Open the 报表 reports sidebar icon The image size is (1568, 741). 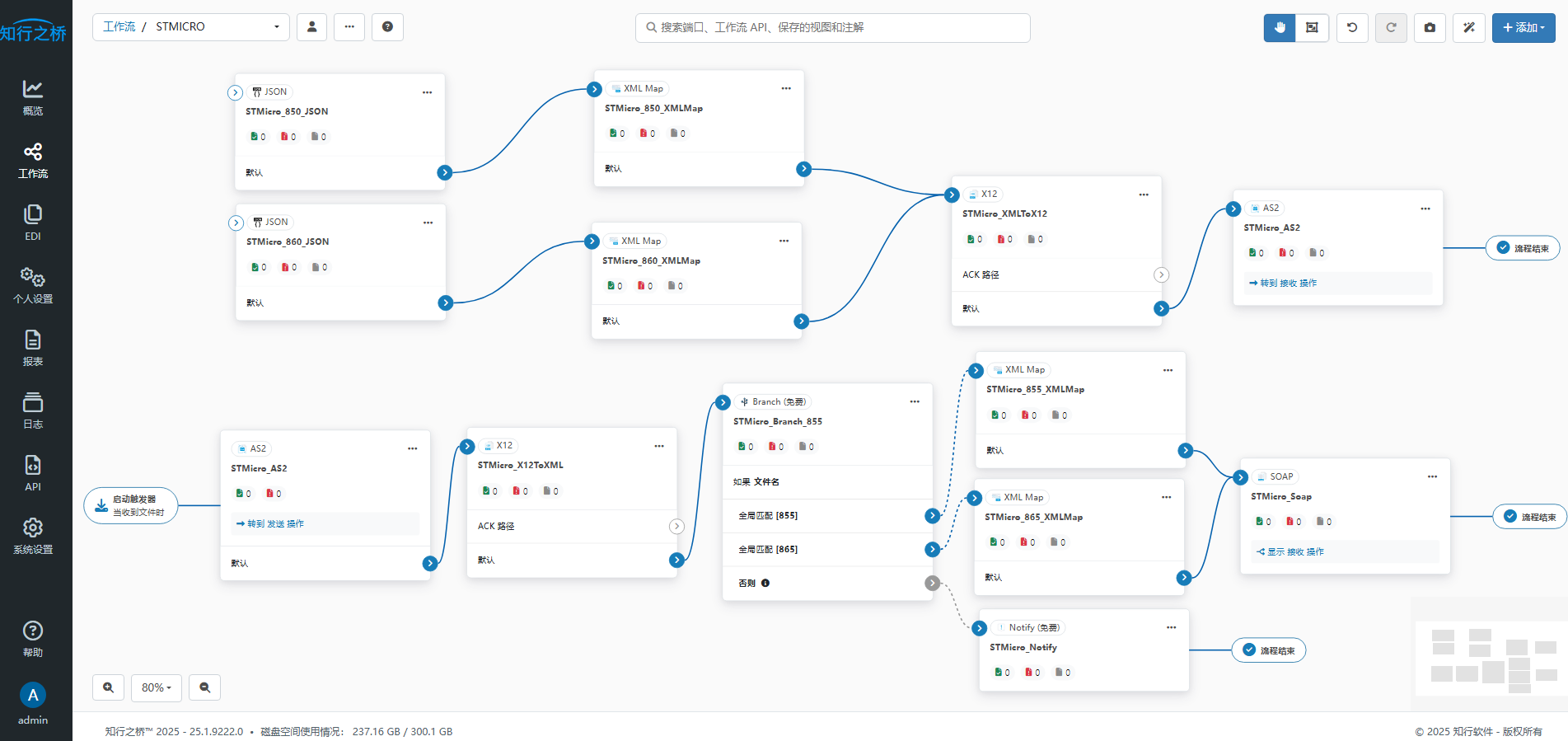33,347
